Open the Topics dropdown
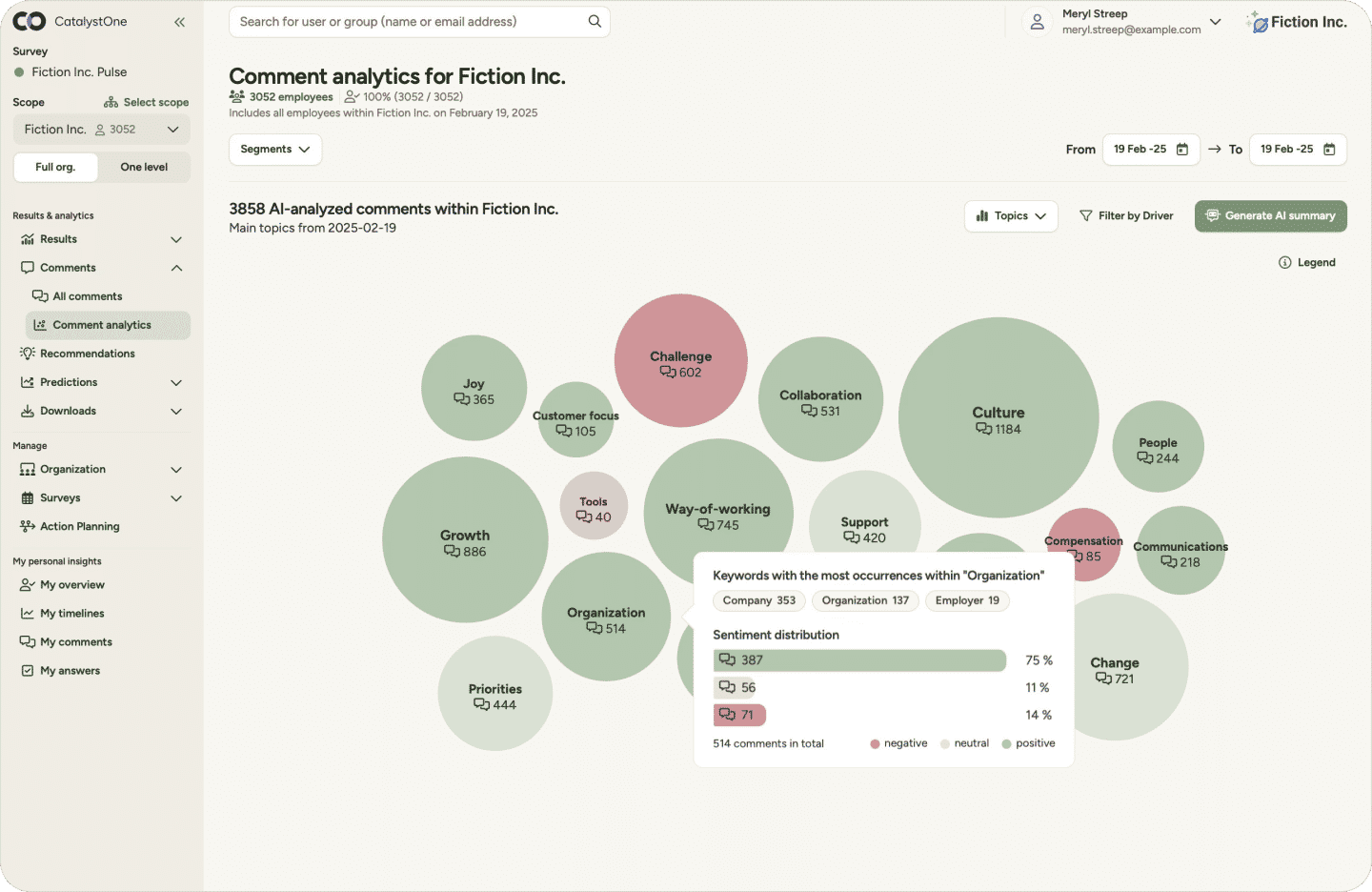The width and height of the screenshot is (1372, 892). 1011,216
